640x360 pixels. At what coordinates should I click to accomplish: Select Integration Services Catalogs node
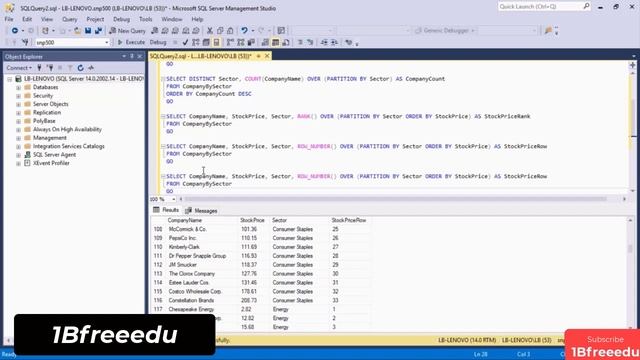(69, 146)
